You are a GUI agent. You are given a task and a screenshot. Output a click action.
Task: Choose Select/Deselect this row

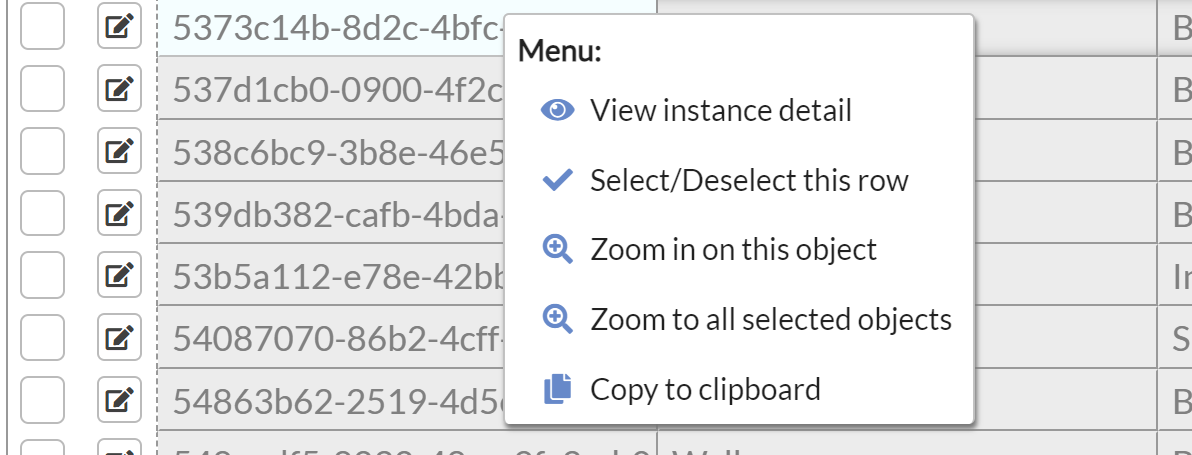[x=749, y=180]
